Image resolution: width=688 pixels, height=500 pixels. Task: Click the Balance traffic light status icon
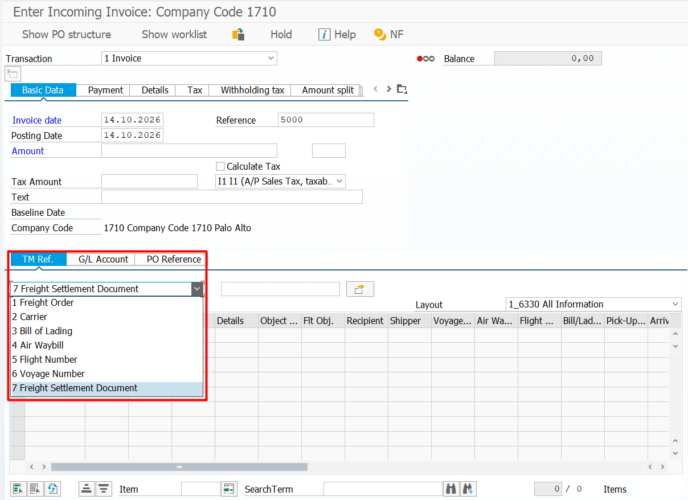[426, 59]
